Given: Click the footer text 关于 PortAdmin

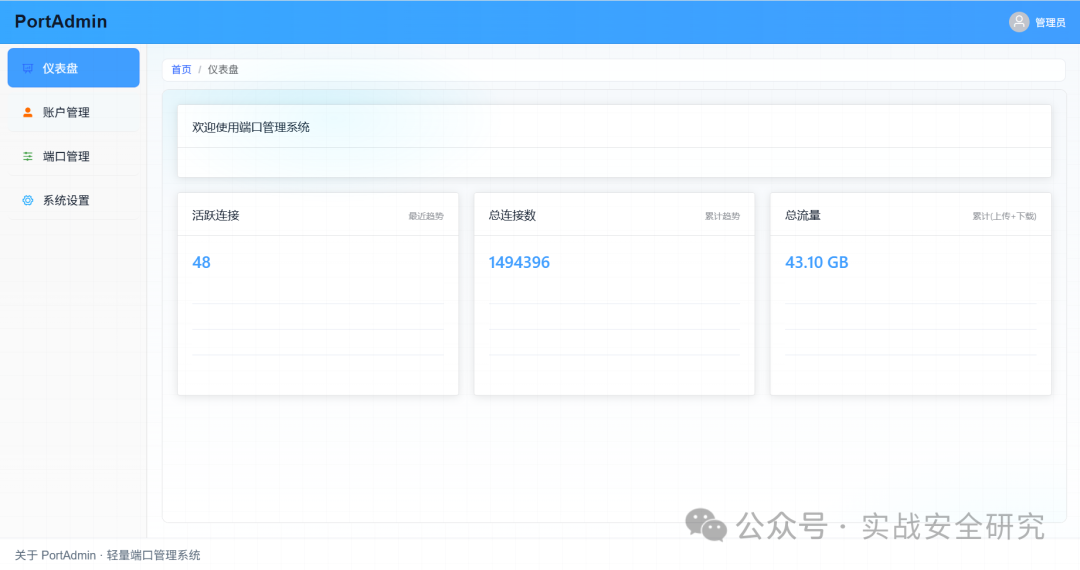Looking at the screenshot, I should coord(55,556).
